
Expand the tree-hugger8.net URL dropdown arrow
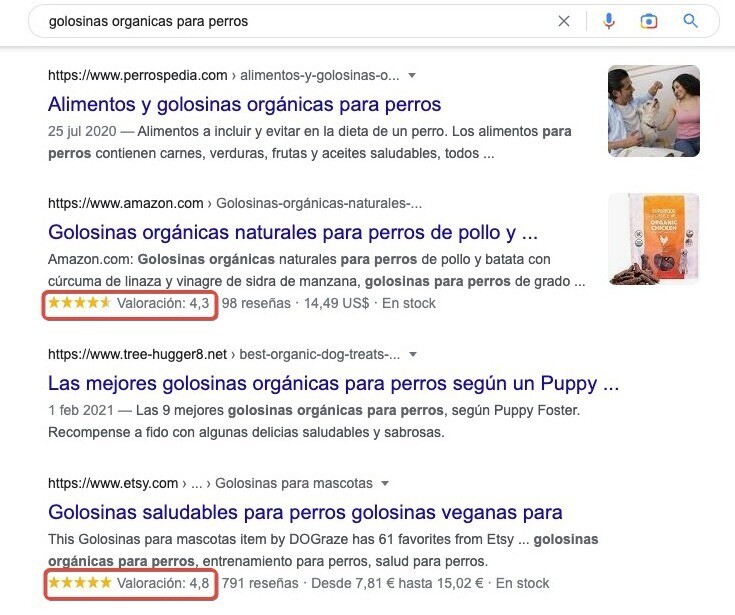pyautogui.click(x=412, y=354)
